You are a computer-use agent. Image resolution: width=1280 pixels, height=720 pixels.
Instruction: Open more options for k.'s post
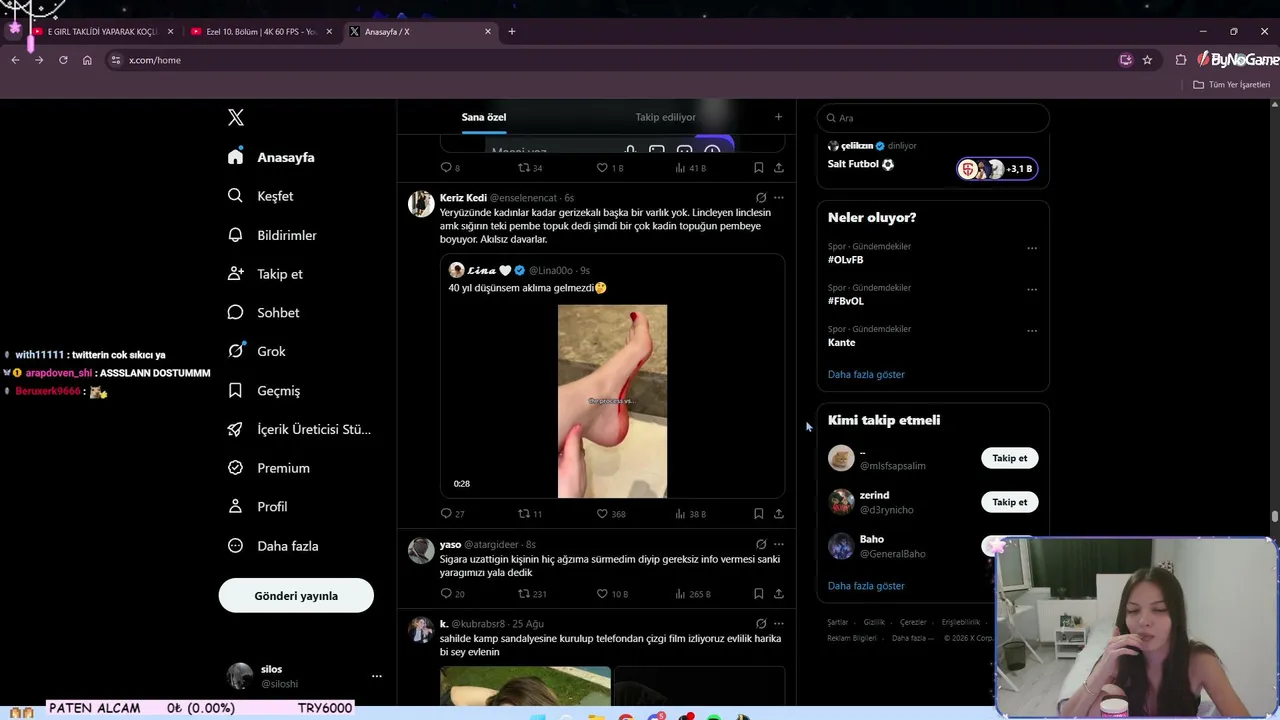(x=779, y=624)
